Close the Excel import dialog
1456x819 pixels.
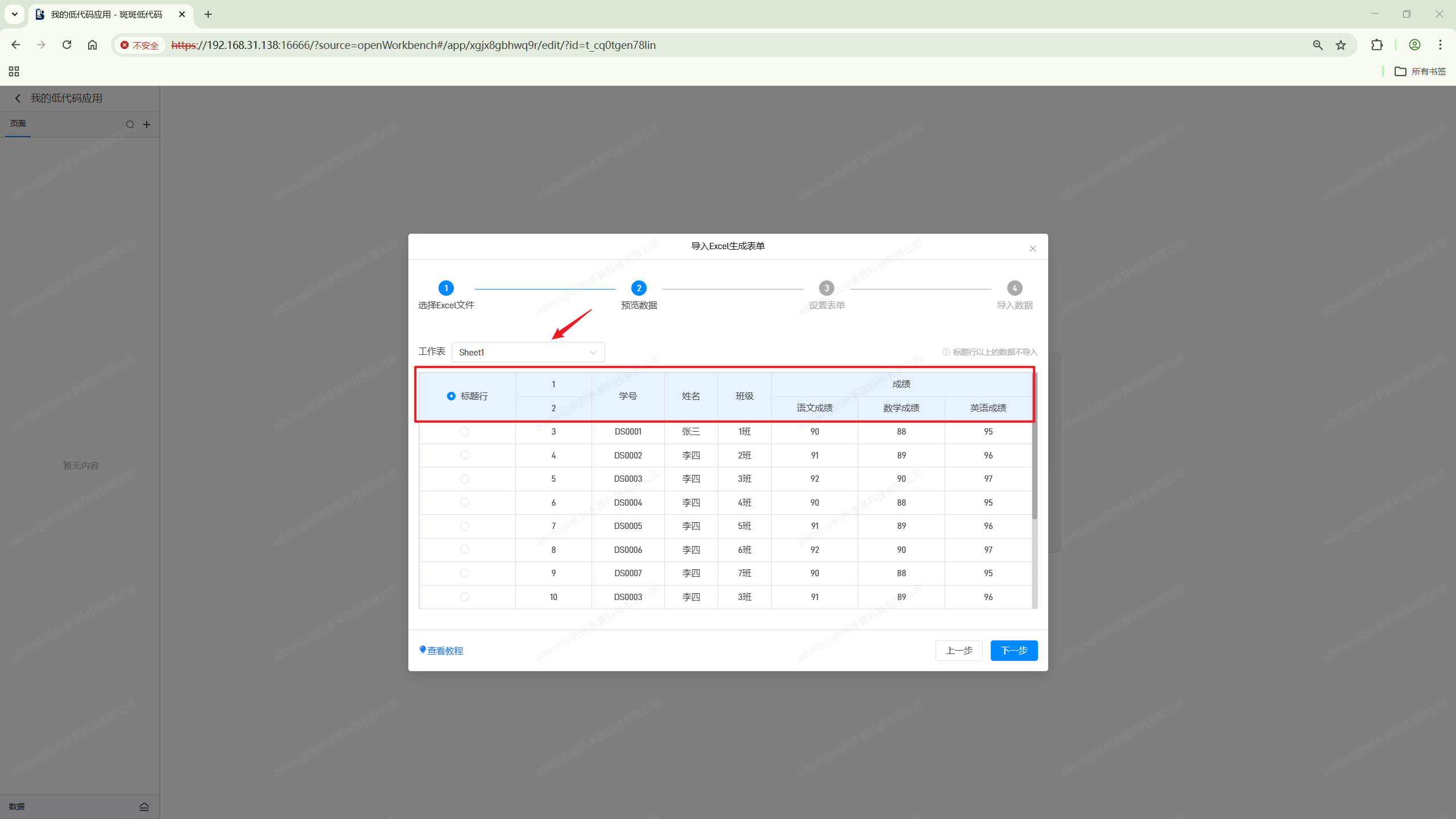(x=1032, y=249)
